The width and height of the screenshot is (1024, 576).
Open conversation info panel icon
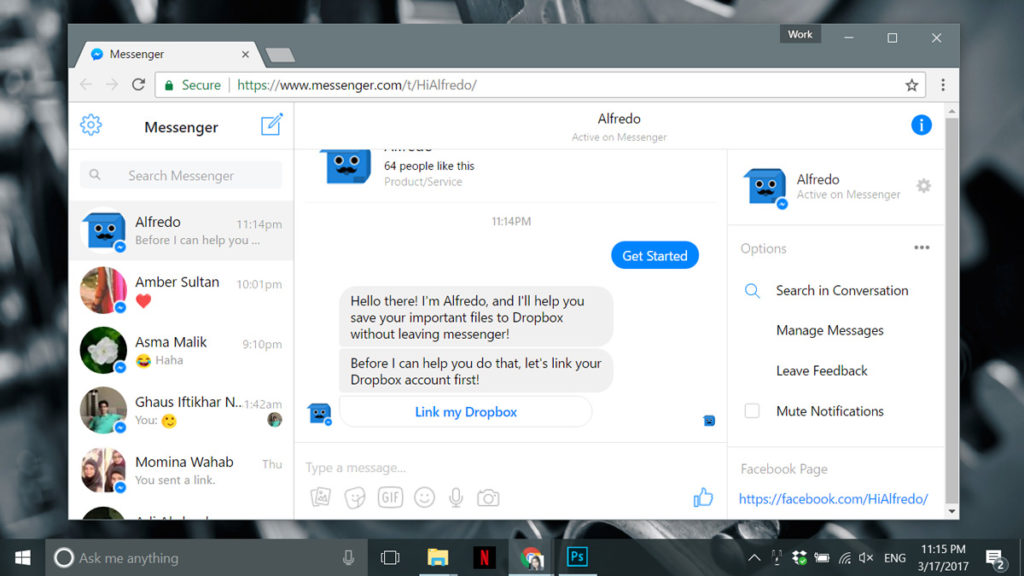pos(921,125)
